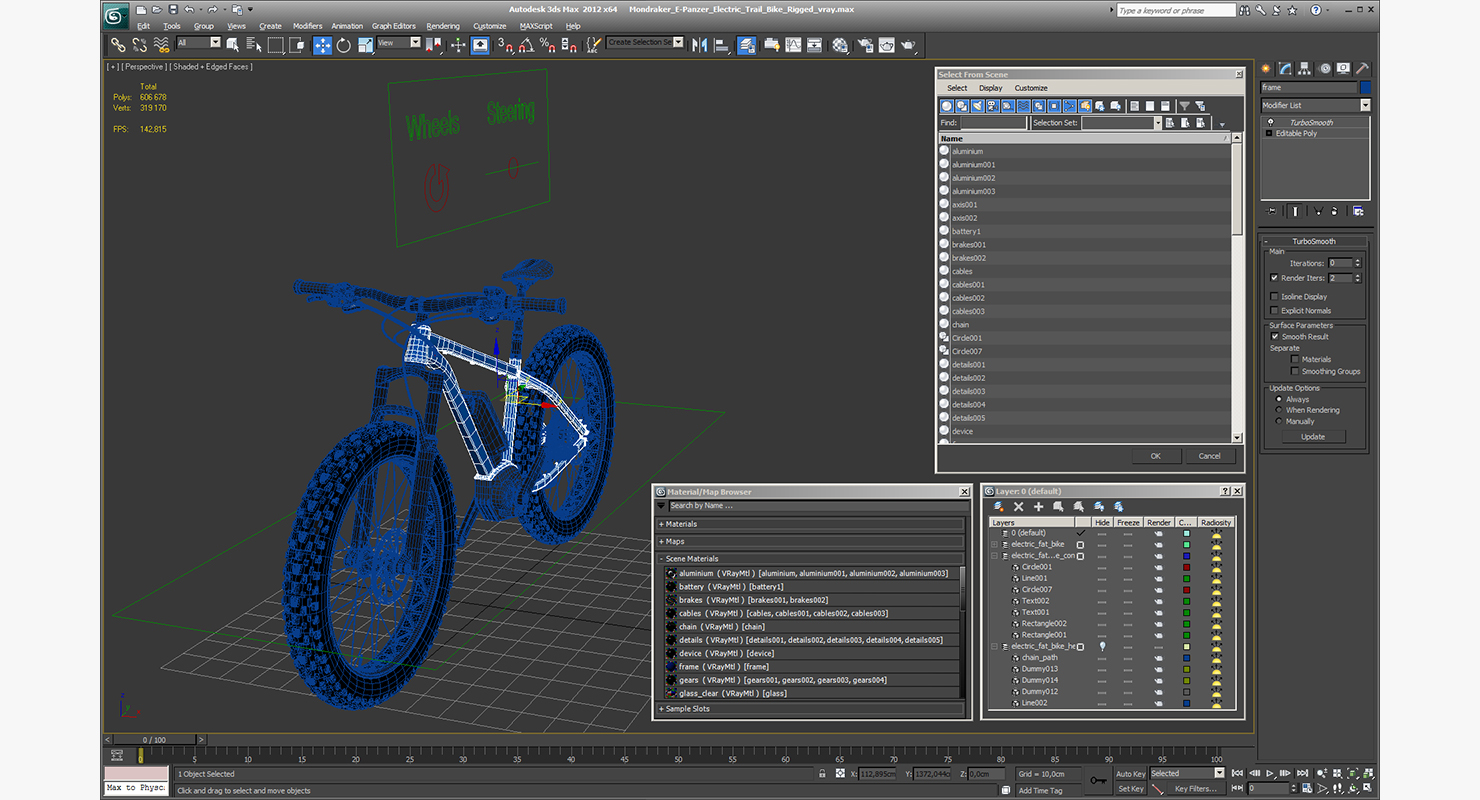Open the selection filter All dropdown
The image size is (1480, 800).
click(x=198, y=43)
